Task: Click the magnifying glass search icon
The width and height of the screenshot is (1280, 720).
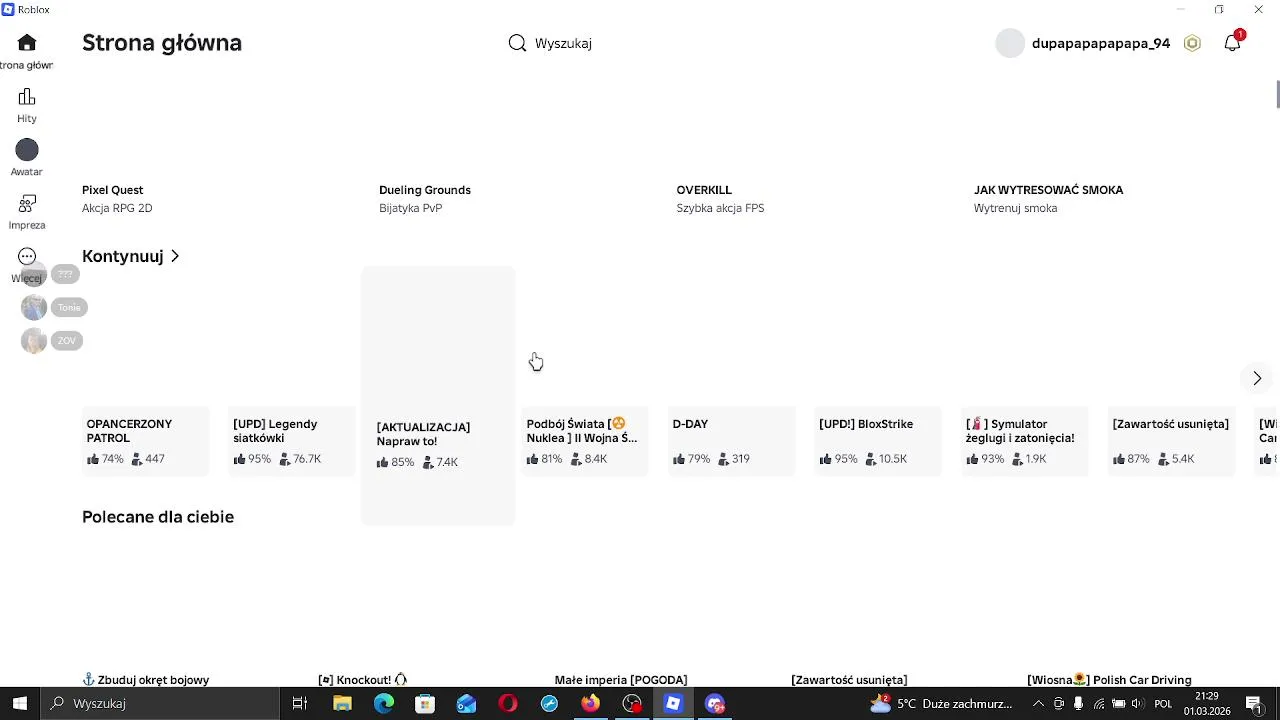Action: (x=517, y=43)
